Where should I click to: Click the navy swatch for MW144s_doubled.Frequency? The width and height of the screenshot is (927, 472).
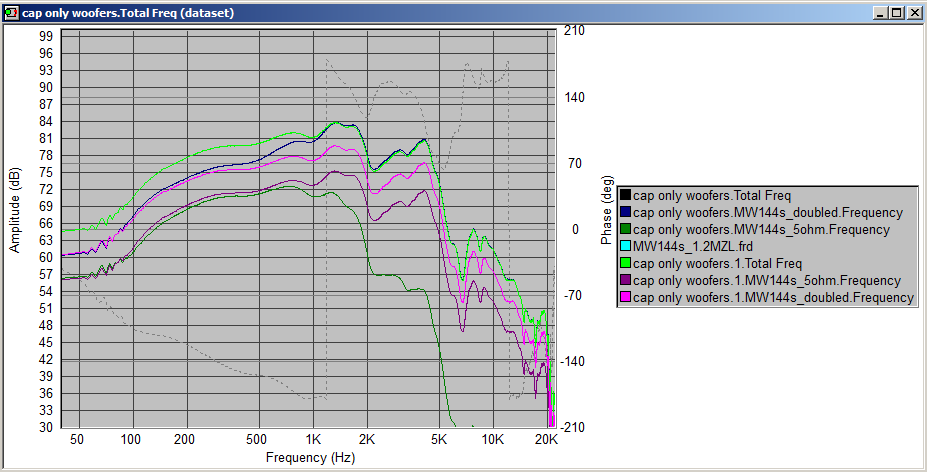coord(625,211)
